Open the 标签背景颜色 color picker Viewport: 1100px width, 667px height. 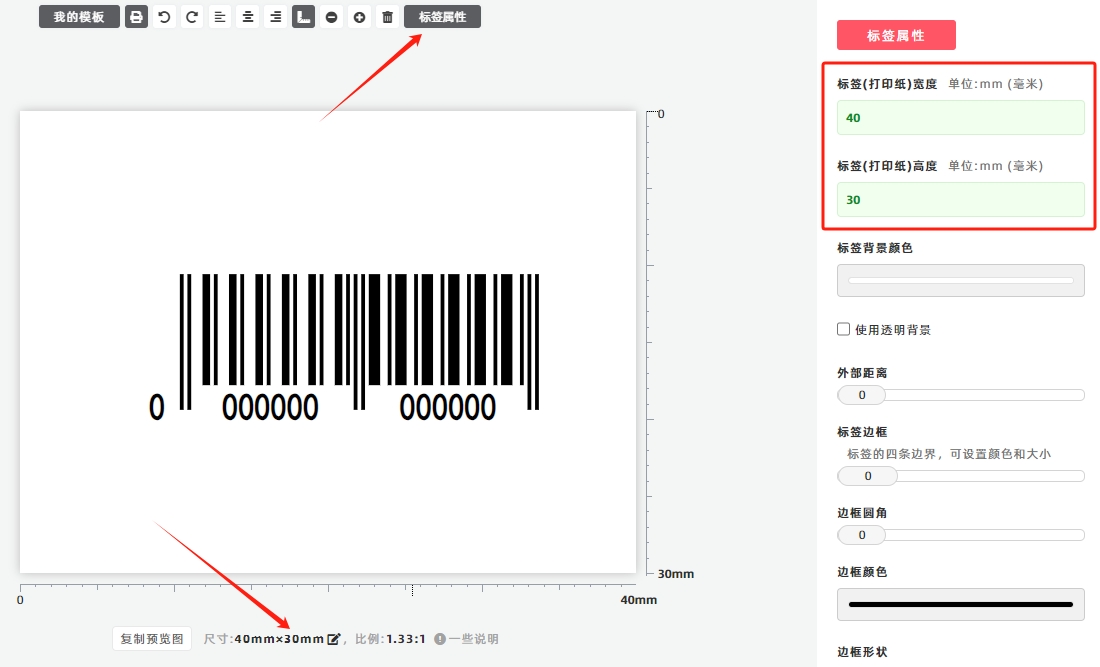pos(960,281)
